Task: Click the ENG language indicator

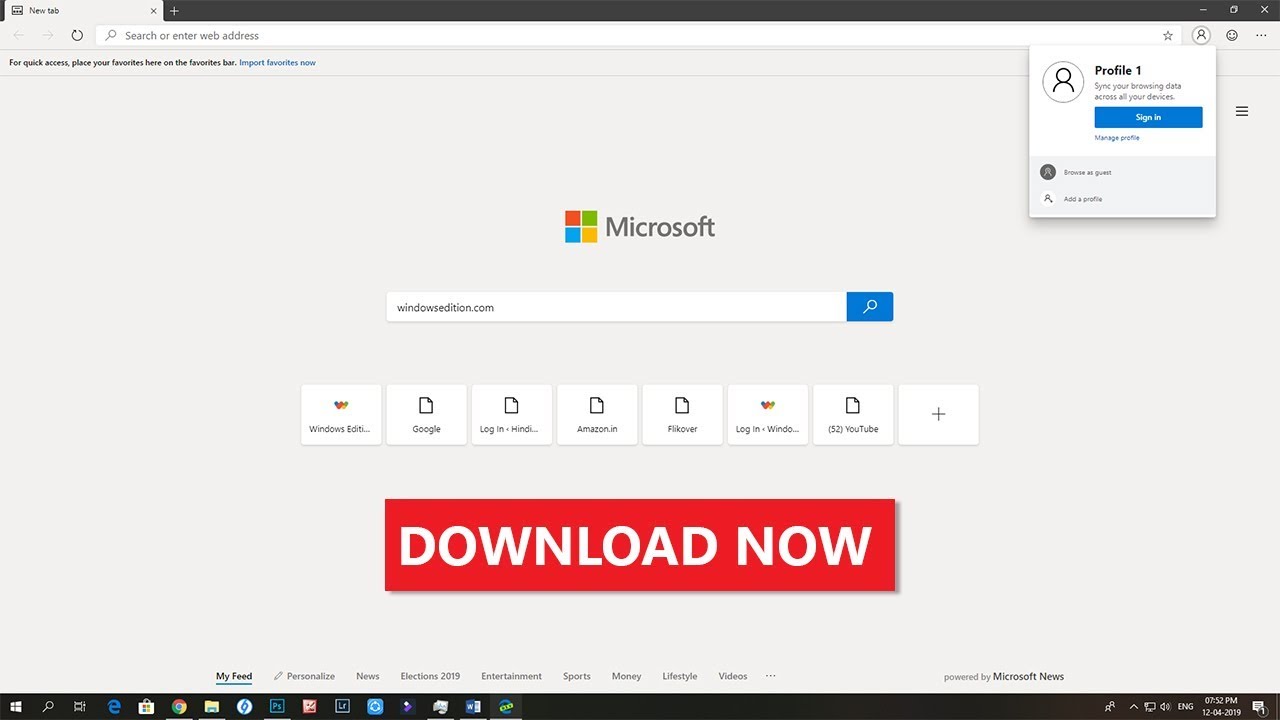Action: click(x=1186, y=707)
